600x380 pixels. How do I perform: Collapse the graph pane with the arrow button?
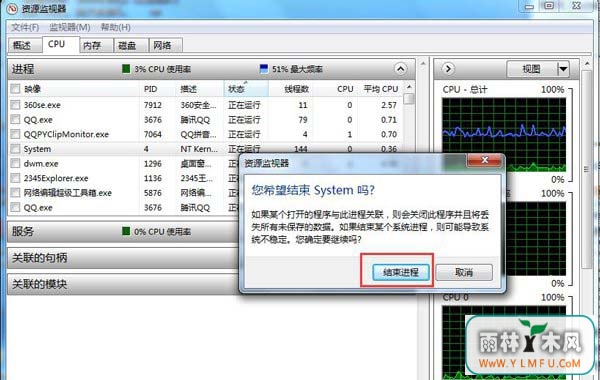coord(448,69)
